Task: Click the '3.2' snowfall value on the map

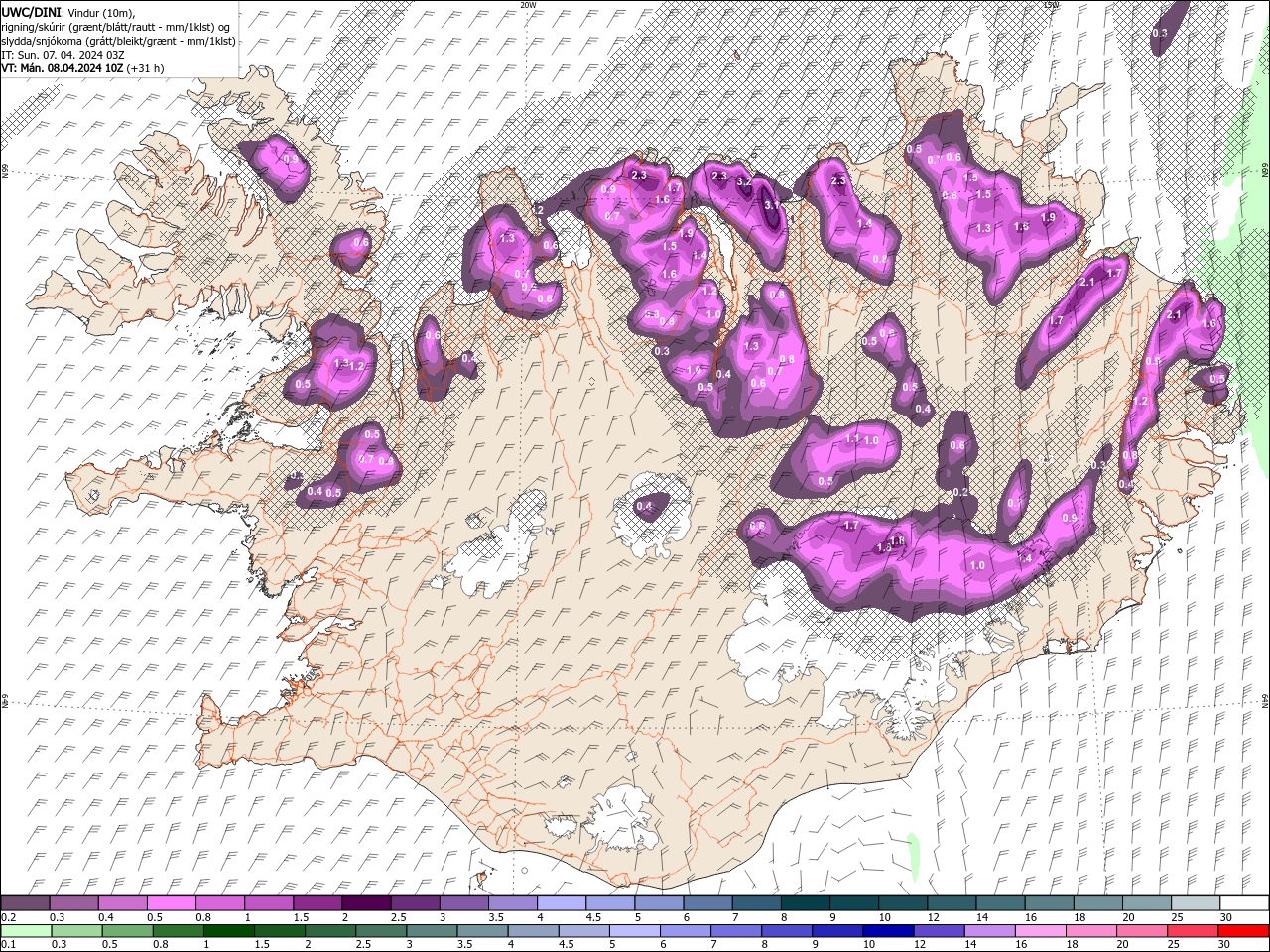Action: coord(744,182)
